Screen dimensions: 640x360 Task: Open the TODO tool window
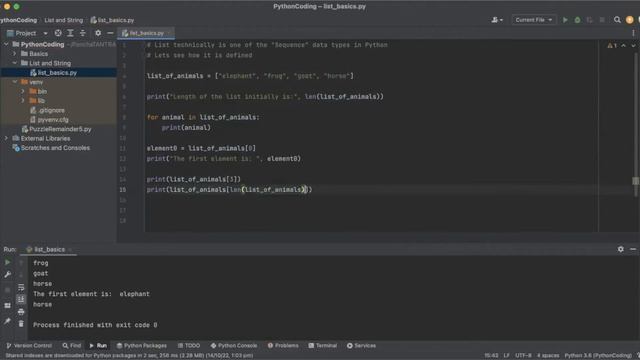point(189,345)
